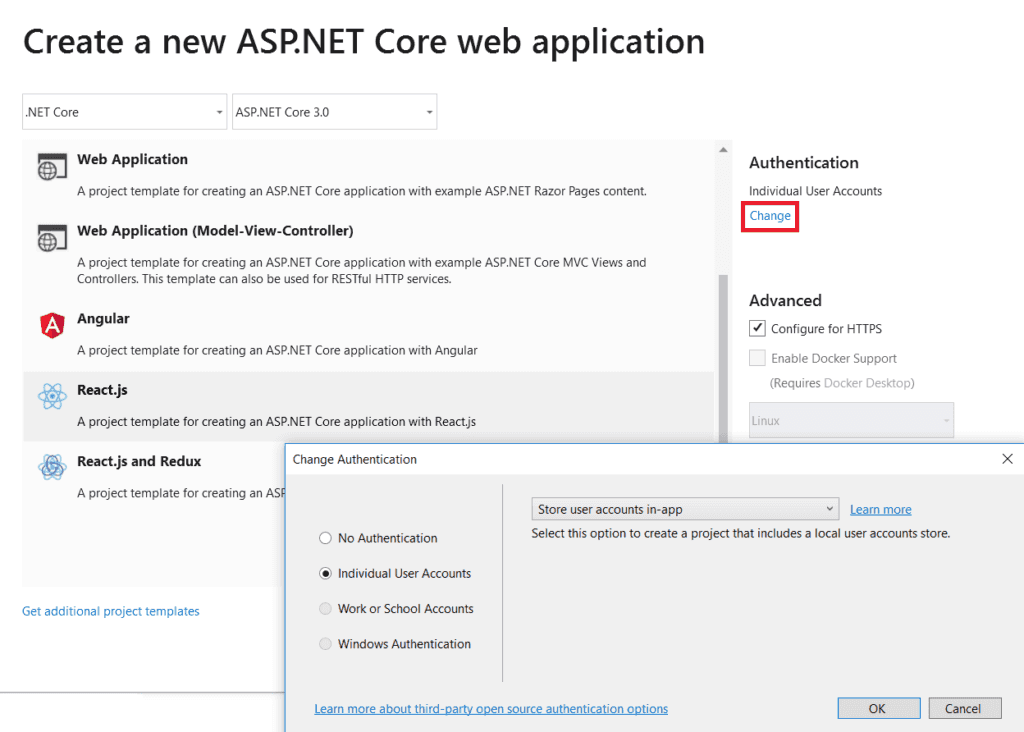1024x732 pixels.
Task: Choose the Web Application (Model-View-Controller) template
Action: pos(215,231)
